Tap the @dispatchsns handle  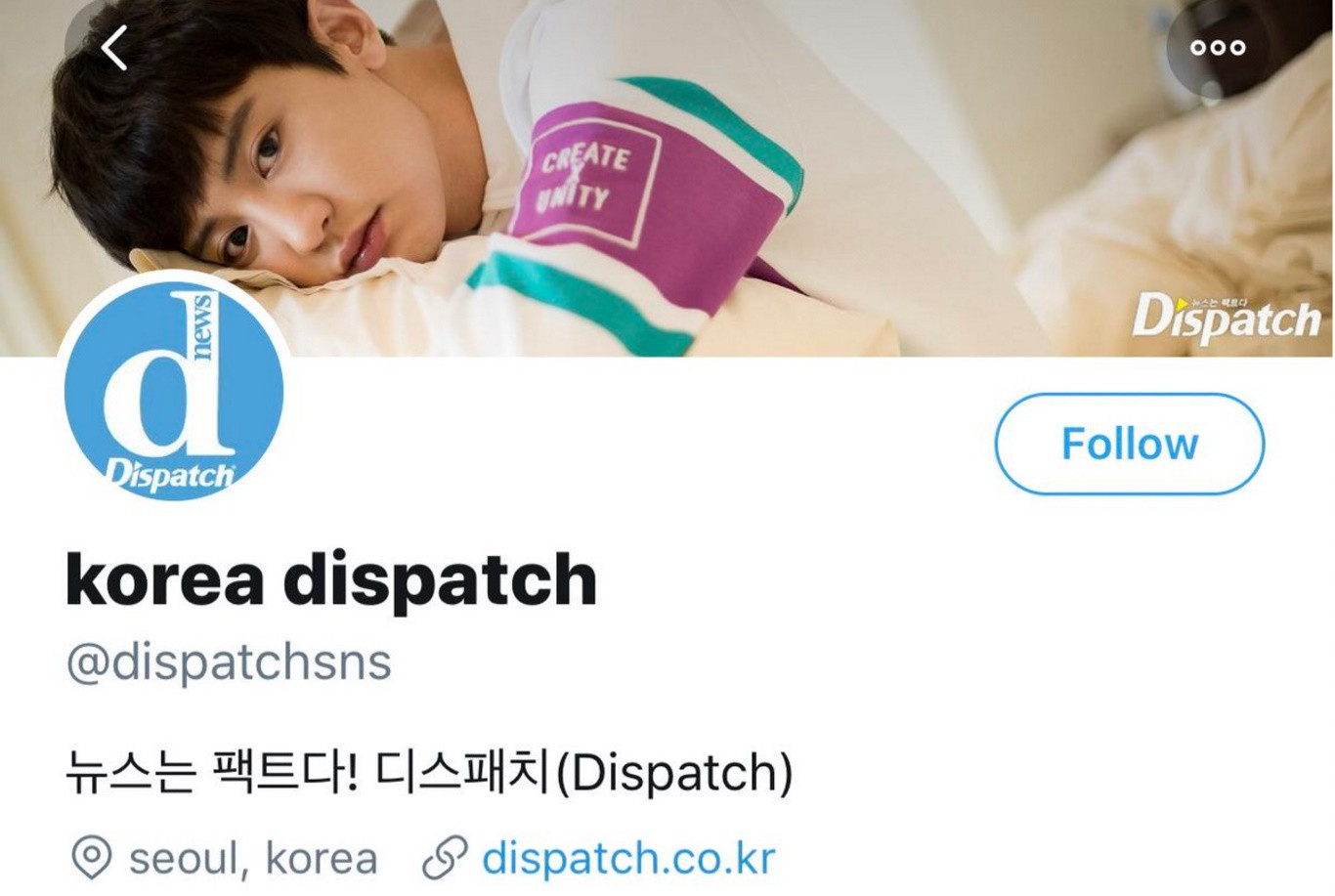[229, 661]
